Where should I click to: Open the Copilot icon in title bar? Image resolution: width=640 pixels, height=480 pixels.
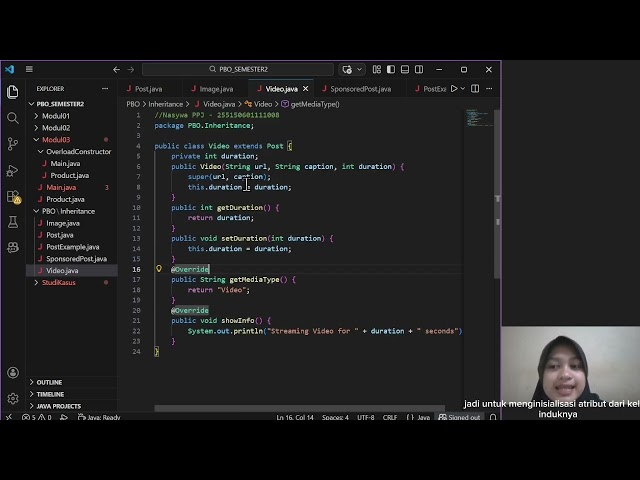347,69
